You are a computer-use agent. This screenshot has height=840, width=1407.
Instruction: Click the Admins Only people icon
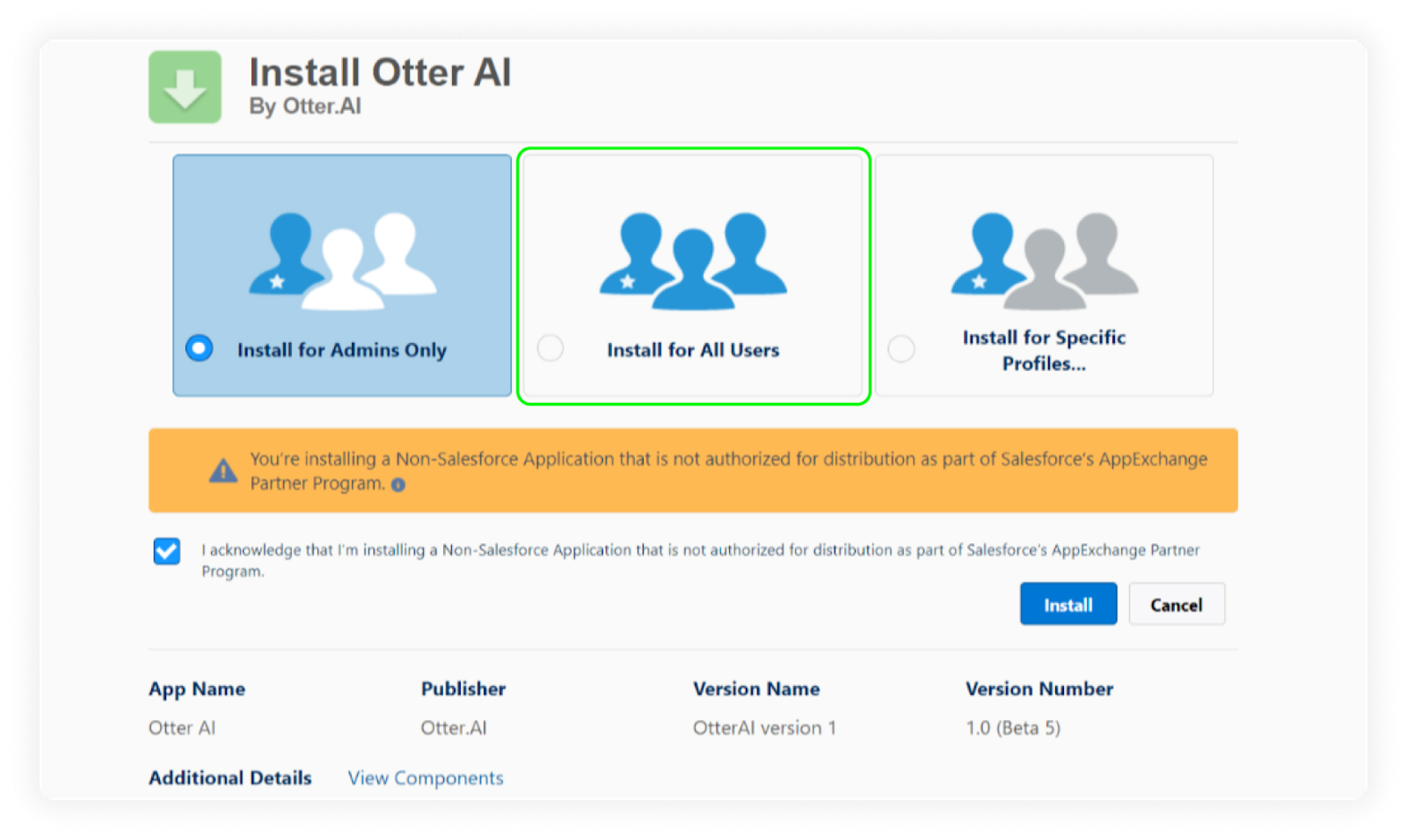point(343,261)
